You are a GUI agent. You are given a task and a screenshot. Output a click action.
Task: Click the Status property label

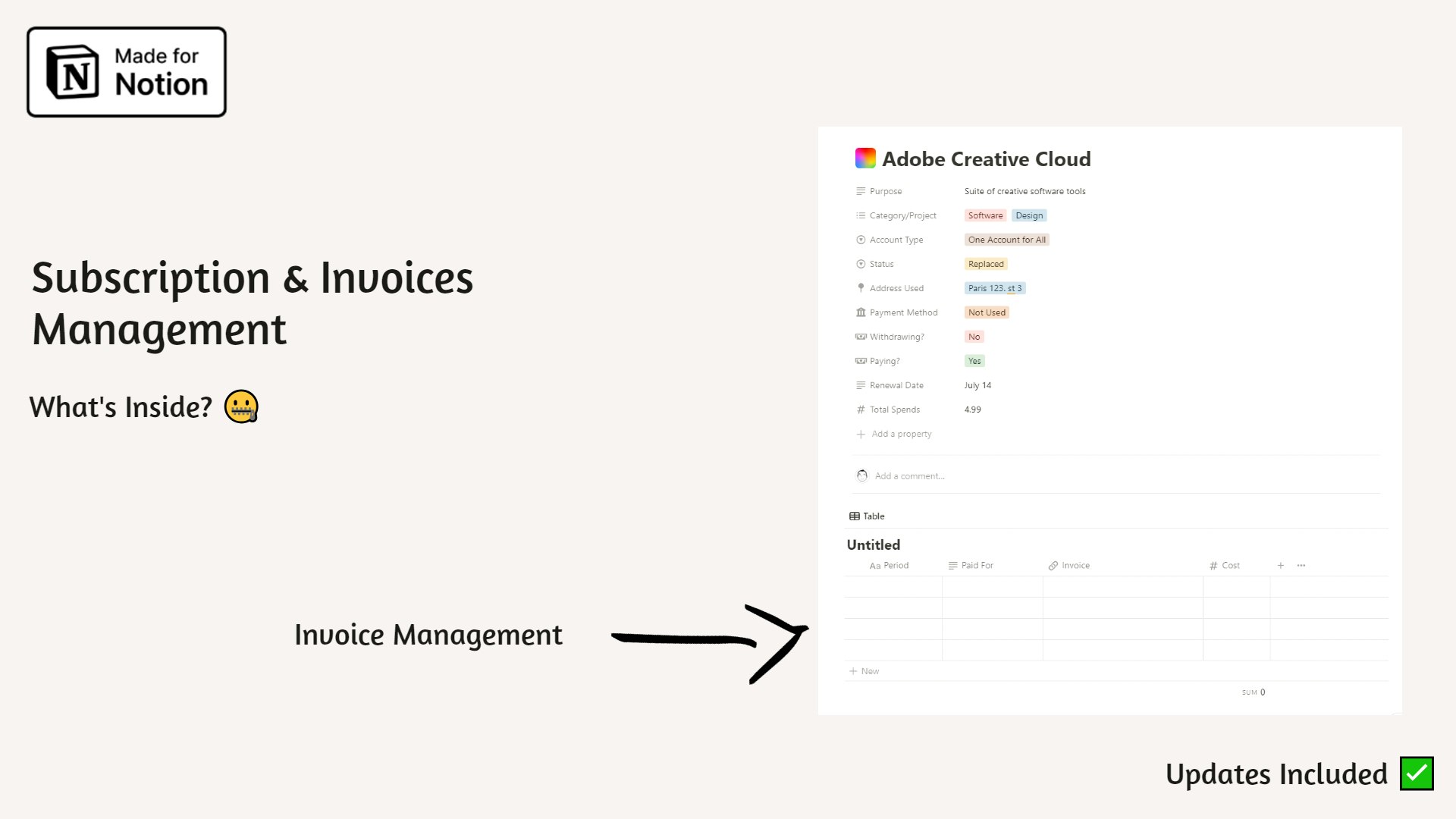tap(881, 264)
